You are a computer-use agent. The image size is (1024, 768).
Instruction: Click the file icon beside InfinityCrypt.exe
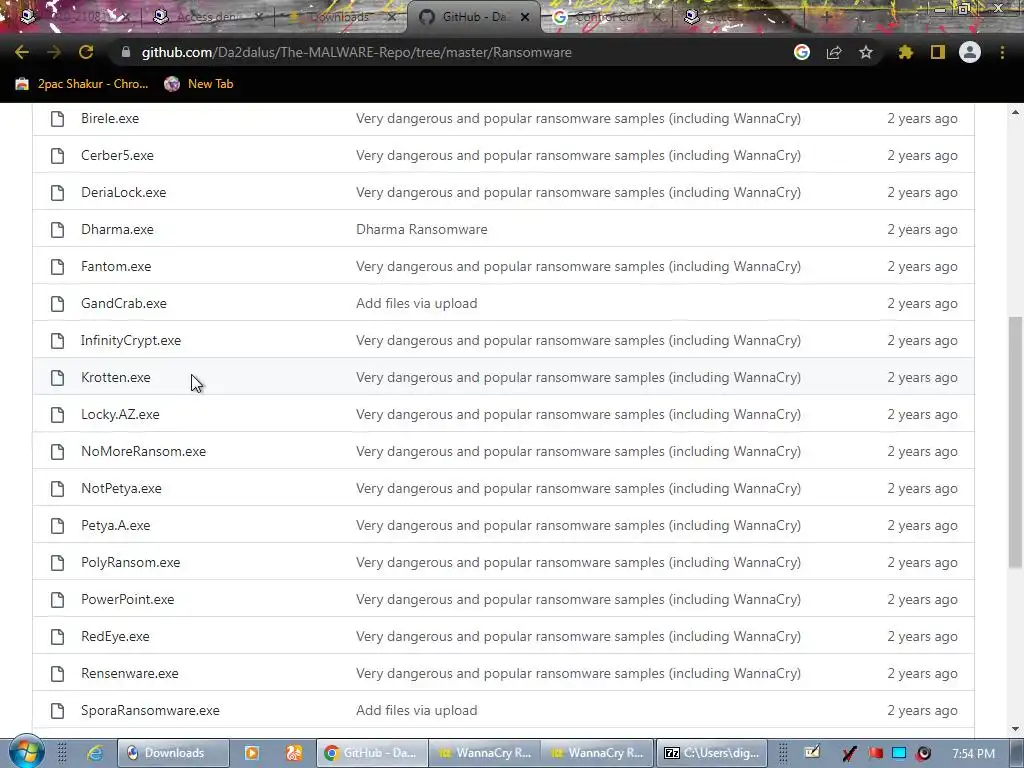pos(57,340)
